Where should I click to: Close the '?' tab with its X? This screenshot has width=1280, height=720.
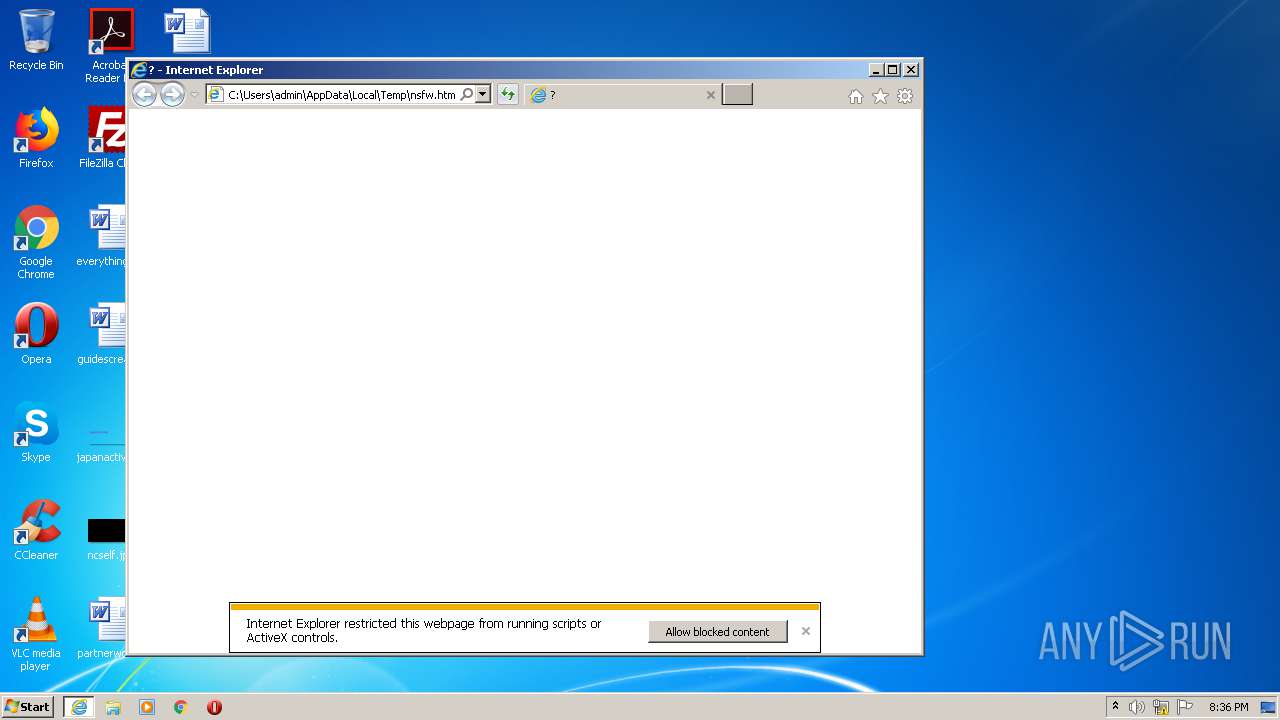click(711, 95)
